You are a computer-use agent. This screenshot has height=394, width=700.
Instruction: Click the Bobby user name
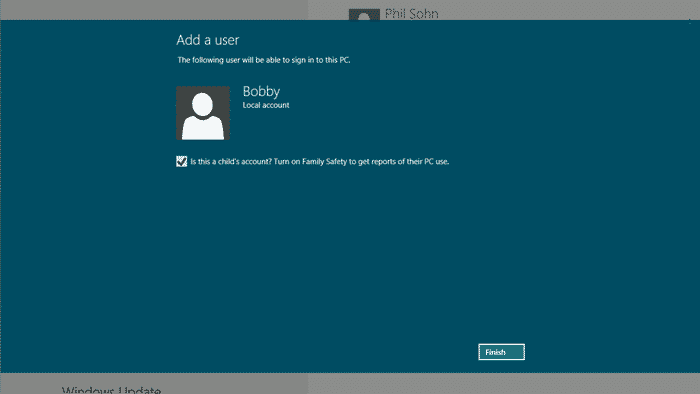261,91
